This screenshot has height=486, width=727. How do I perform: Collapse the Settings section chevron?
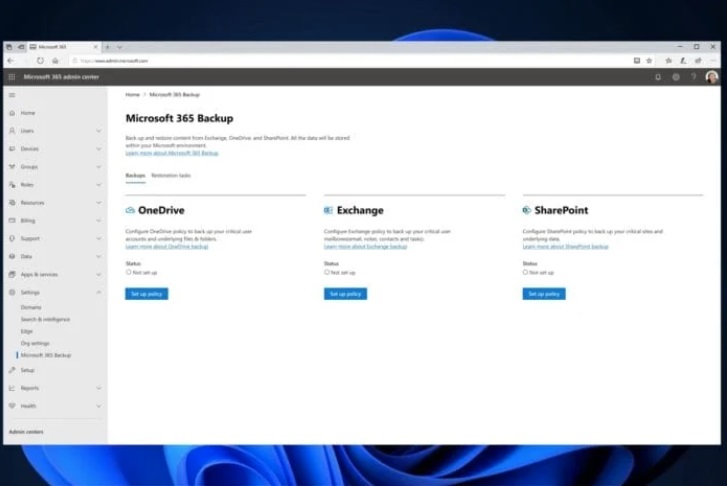pyautogui.click(x=99, y=293)
